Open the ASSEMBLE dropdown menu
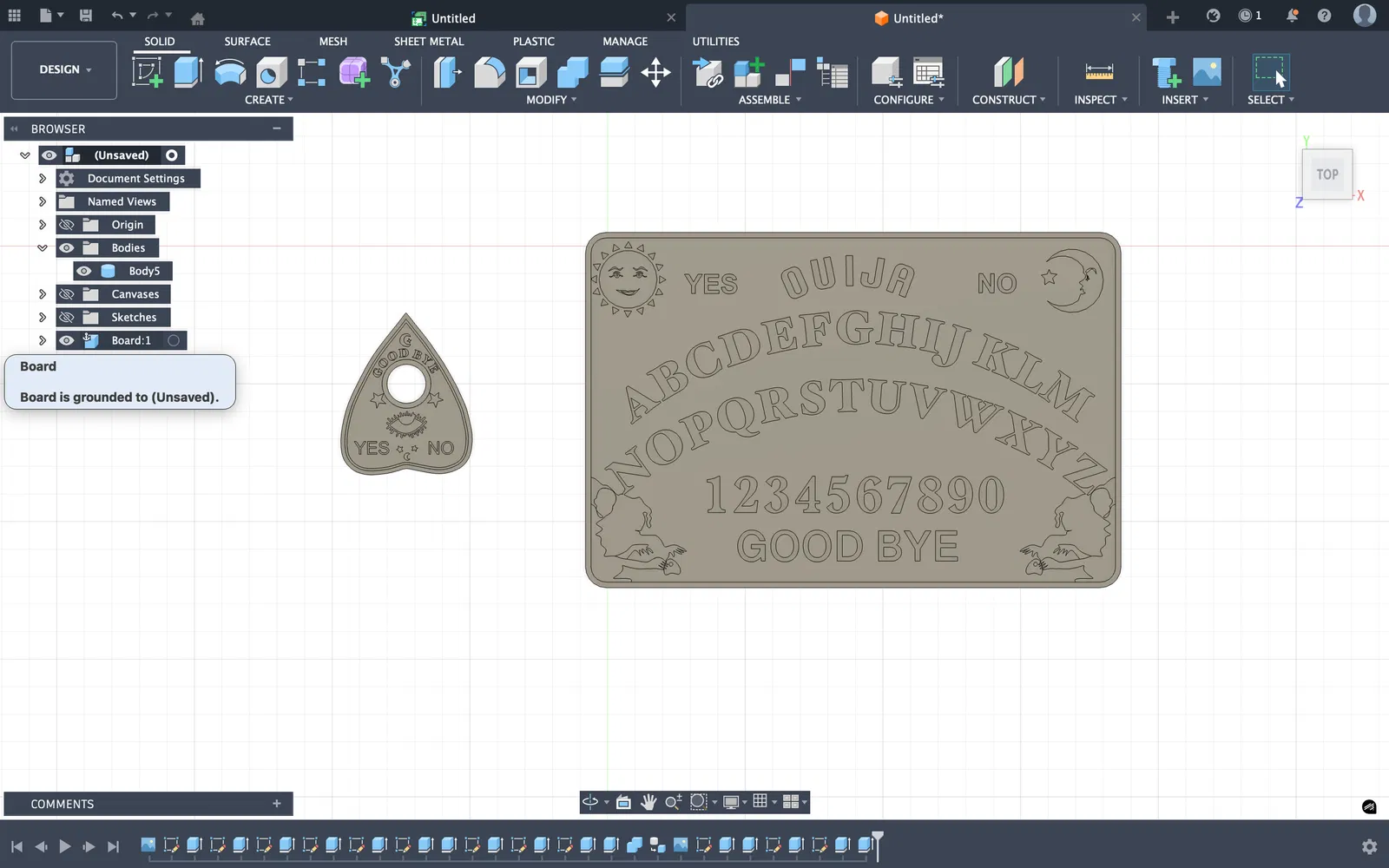 (x=770, y=100)
